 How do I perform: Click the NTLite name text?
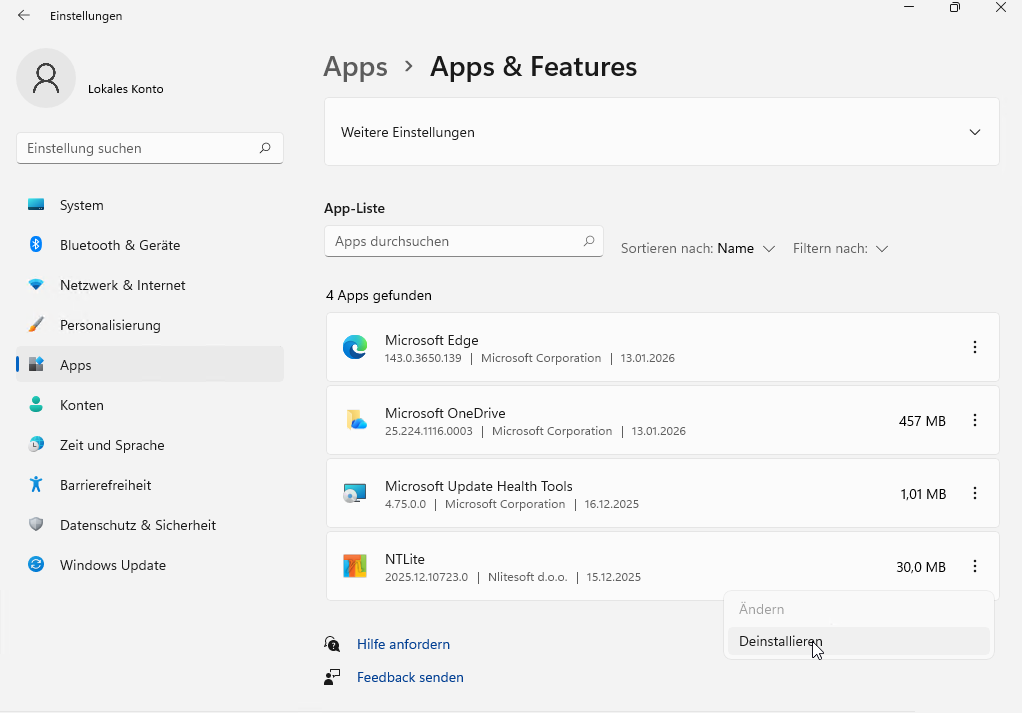click(x=405, y=559)
